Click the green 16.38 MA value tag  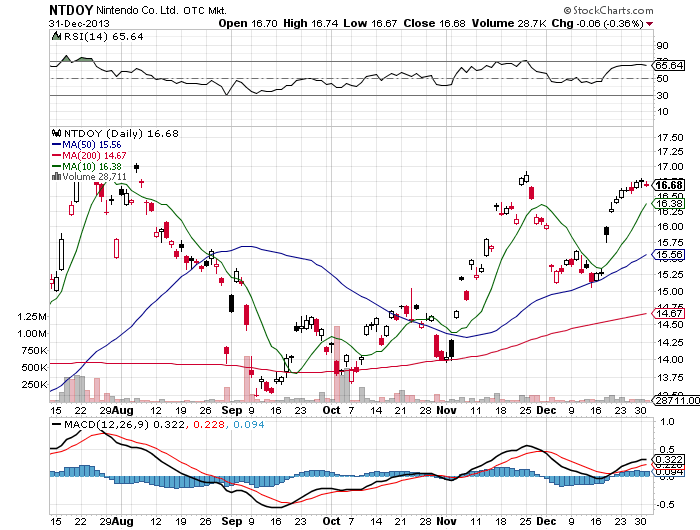[669, 204]
